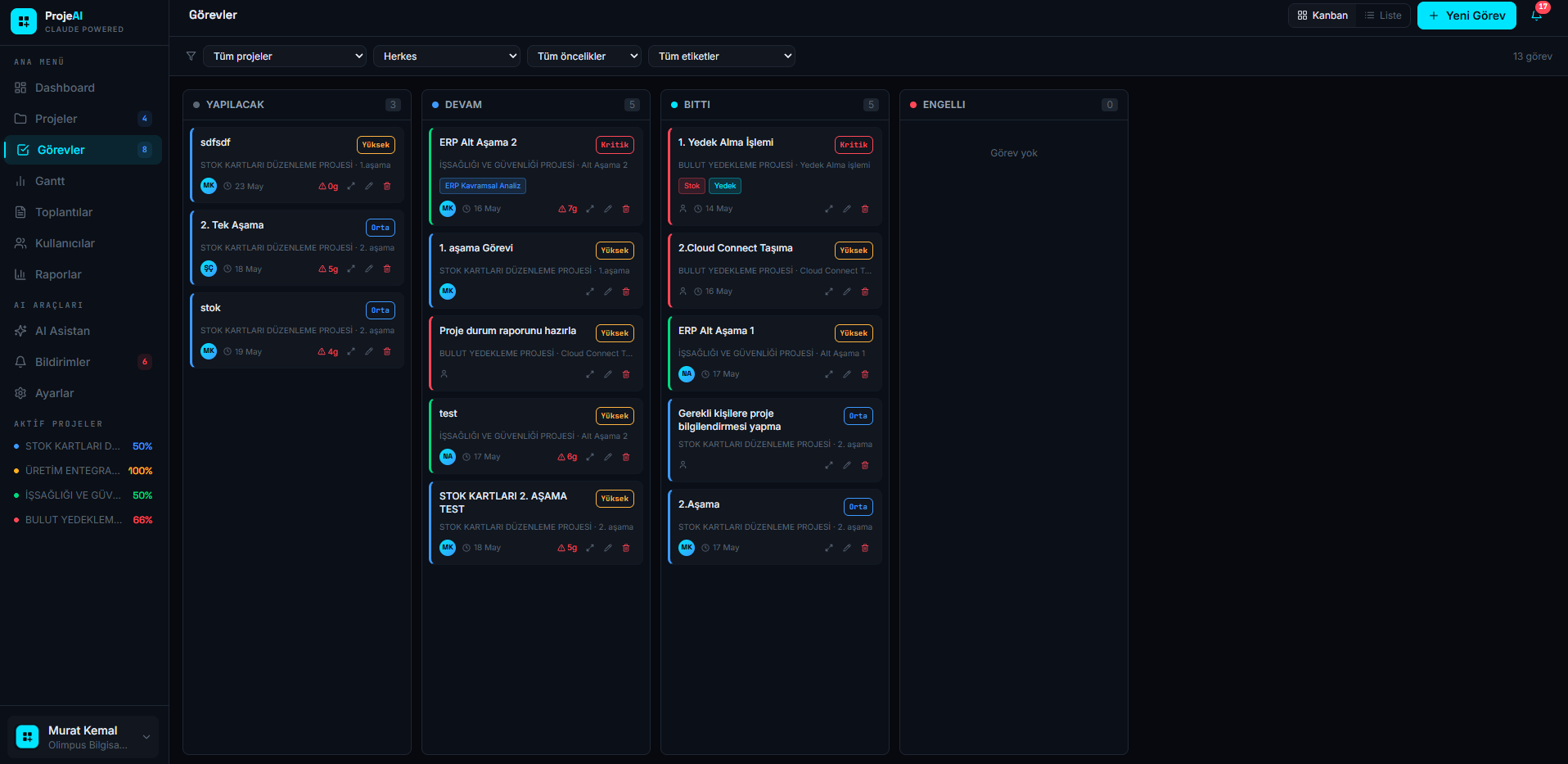
Task: Switch to Kanban view
Action: point(1322,16)
